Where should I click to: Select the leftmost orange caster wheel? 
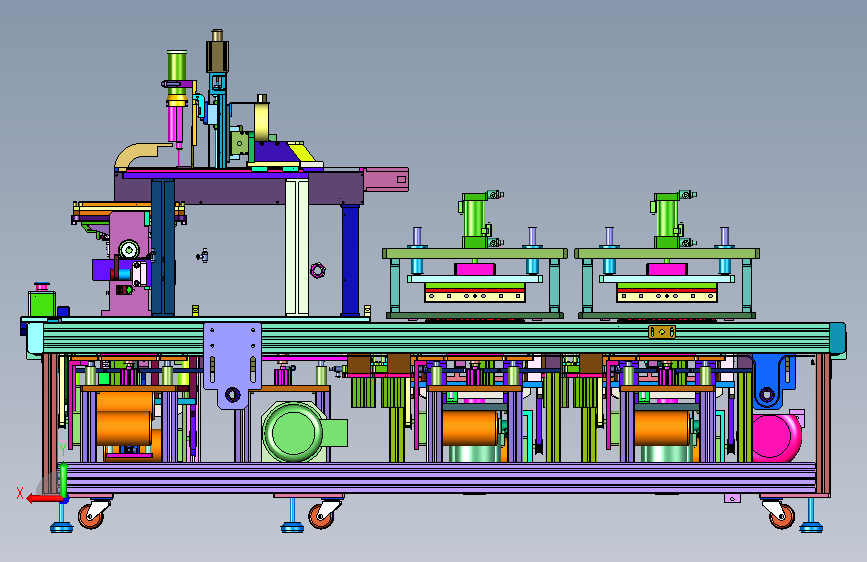click(x=90, y=517)
